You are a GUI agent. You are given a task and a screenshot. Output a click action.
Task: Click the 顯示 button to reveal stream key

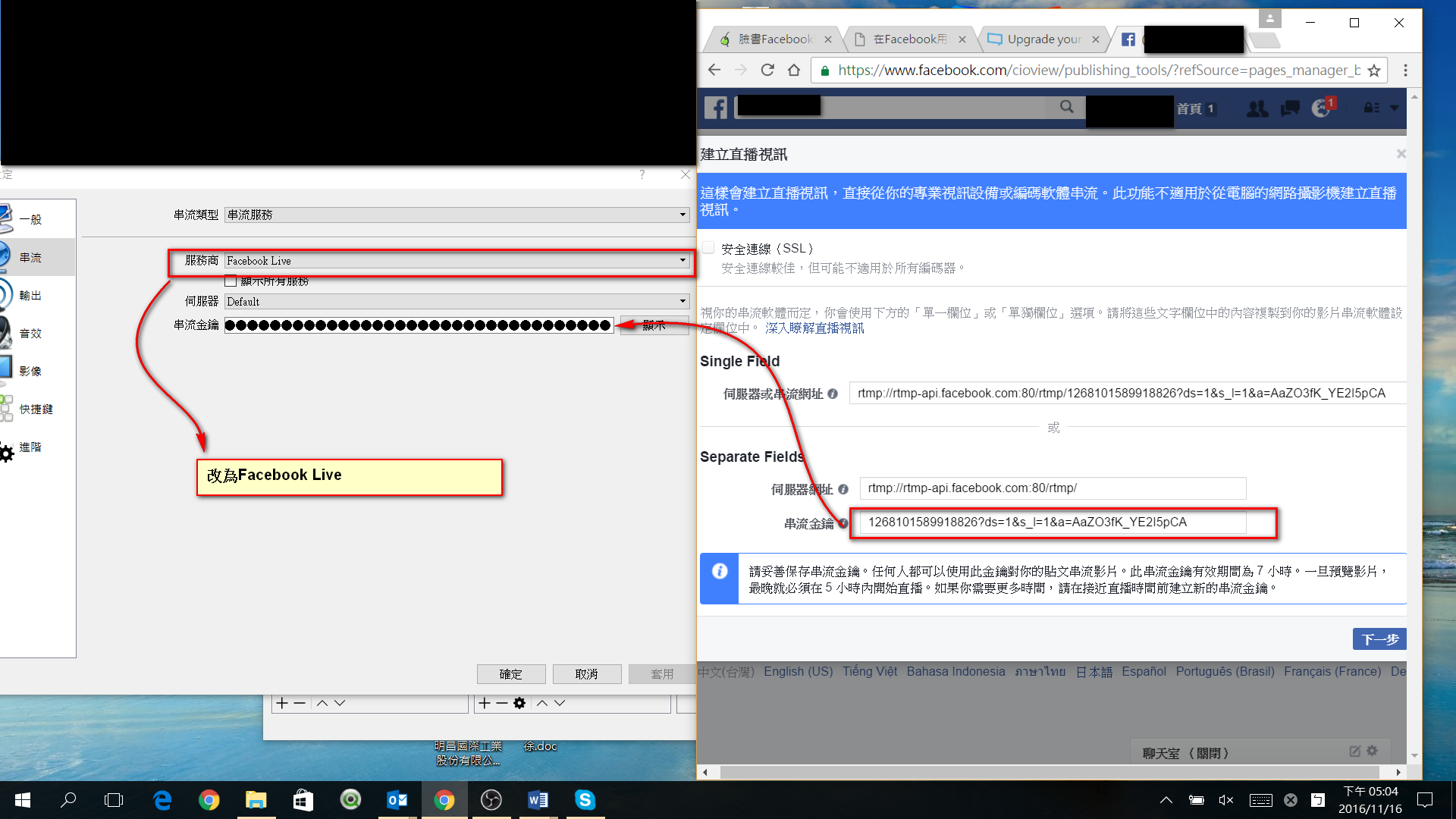pos(654,325)
